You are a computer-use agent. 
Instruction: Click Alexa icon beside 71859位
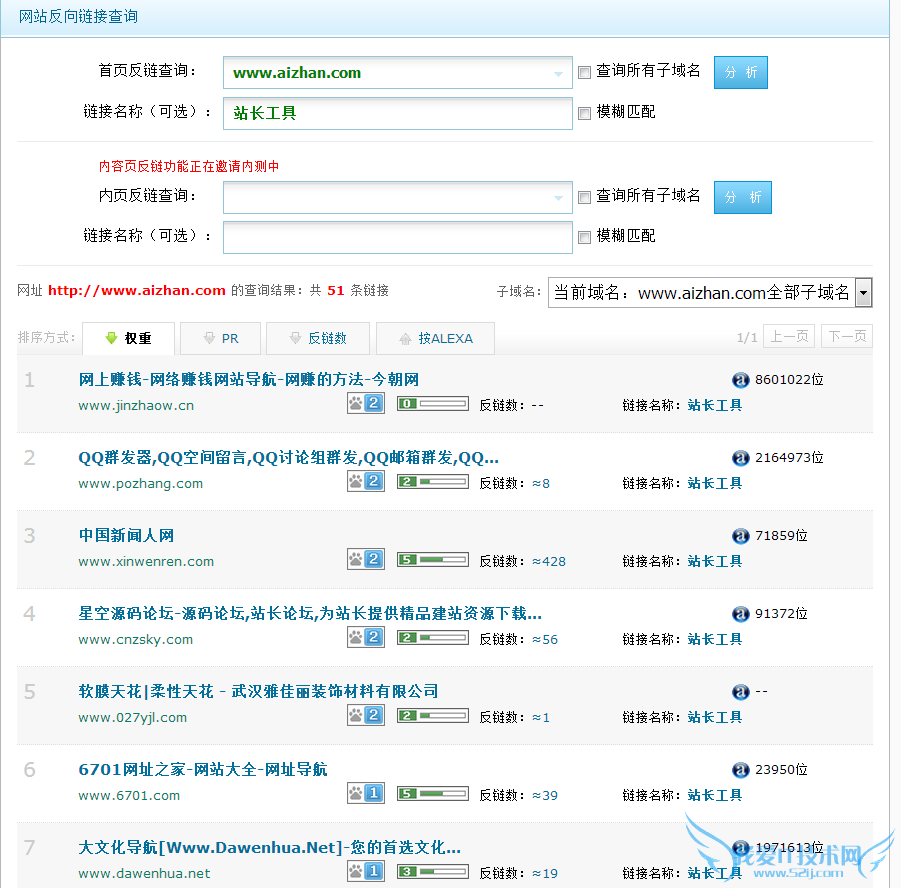pos(741,536)
